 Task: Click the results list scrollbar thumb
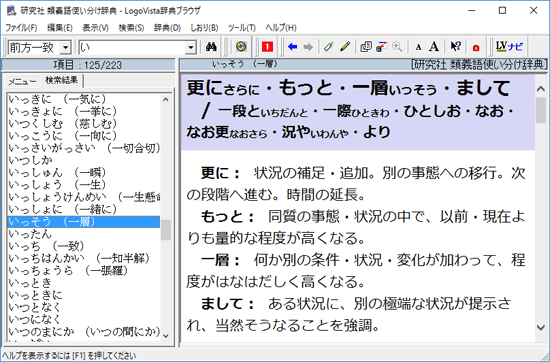pos(166,230)
